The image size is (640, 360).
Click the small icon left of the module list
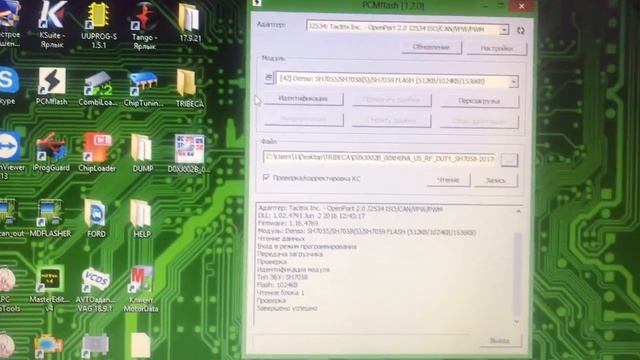point(269,78)
